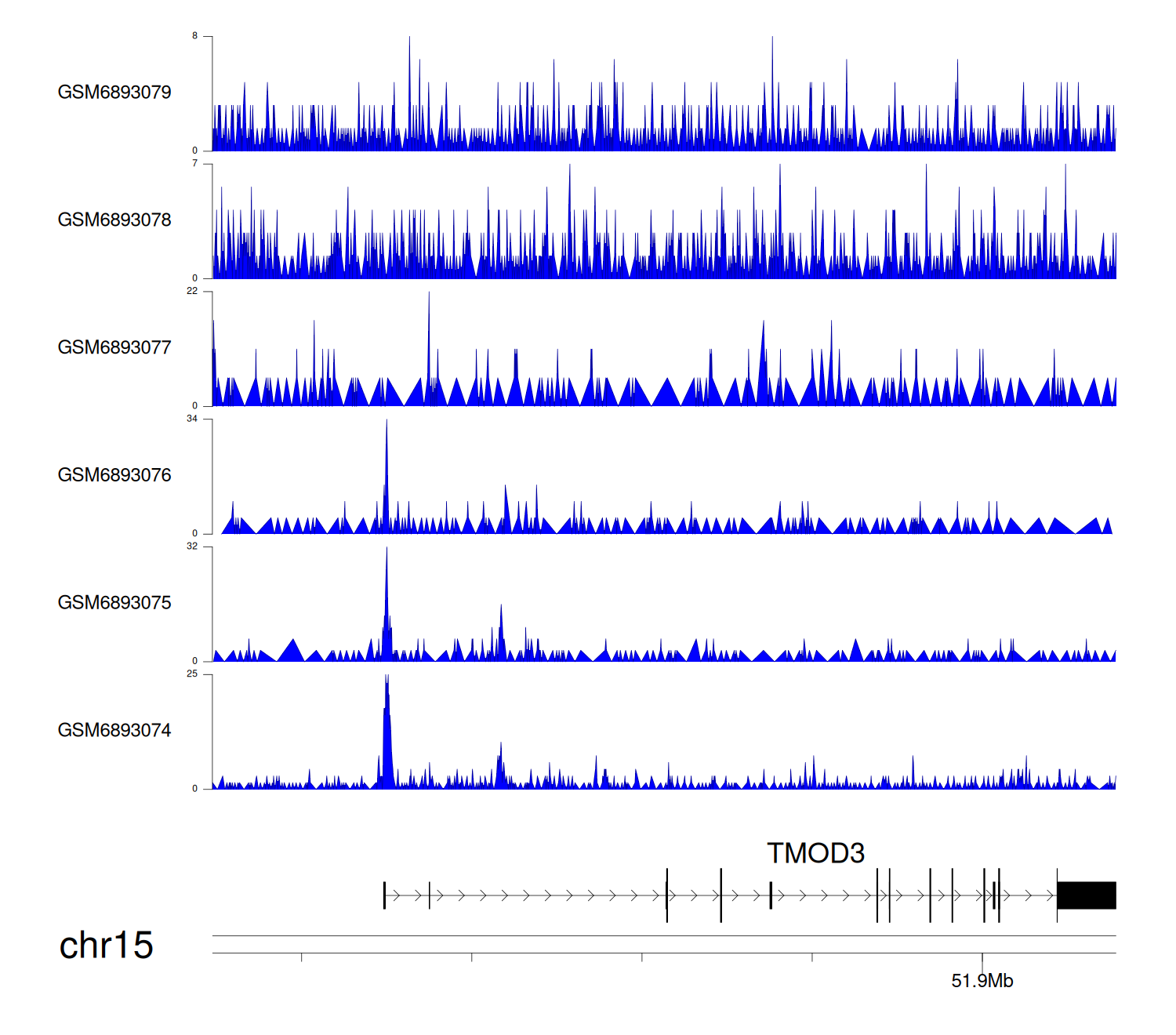Select the GSM6893078 track label

tap(114, 220)
